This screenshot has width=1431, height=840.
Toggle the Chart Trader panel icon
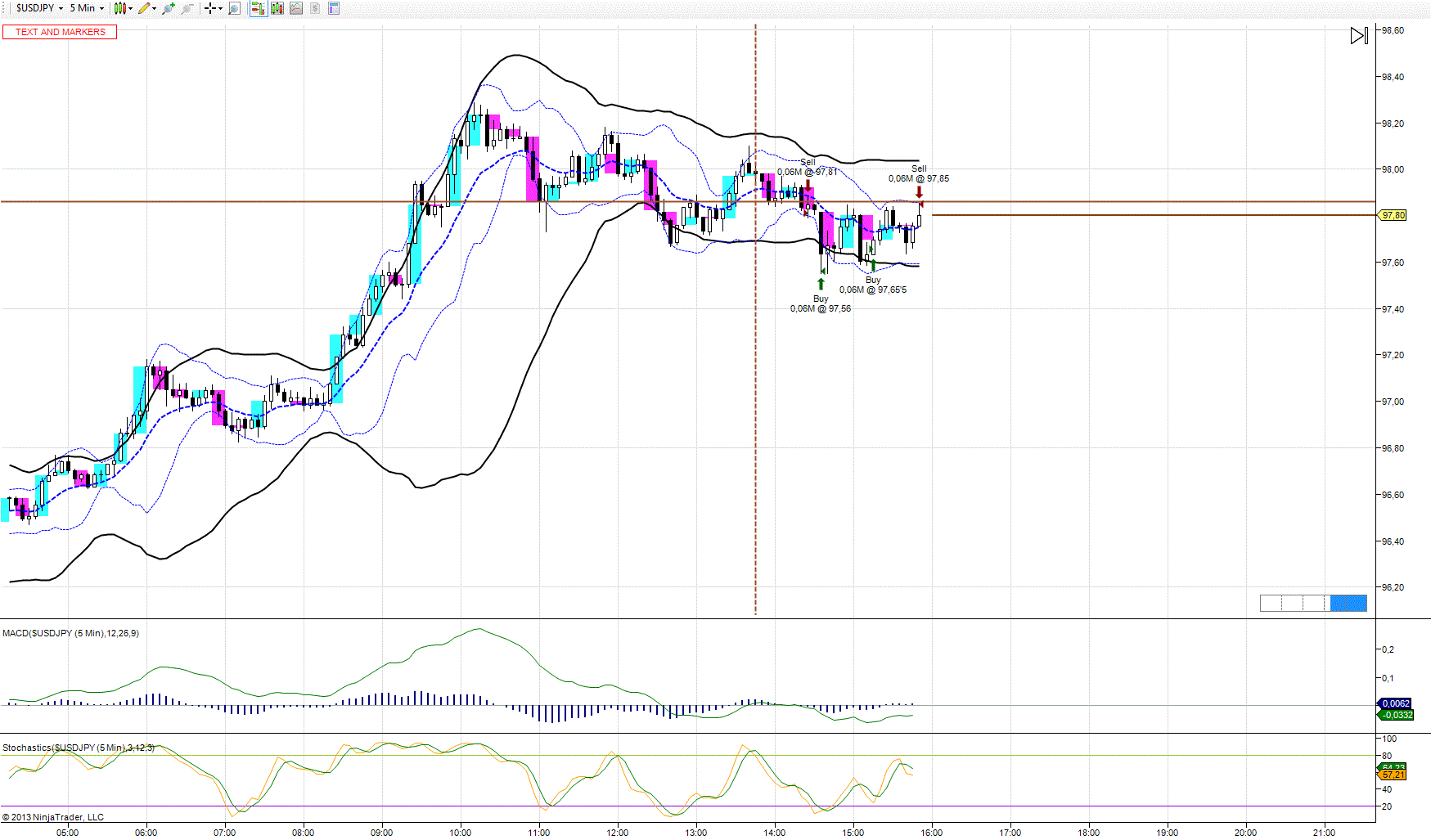pos(258,8)
